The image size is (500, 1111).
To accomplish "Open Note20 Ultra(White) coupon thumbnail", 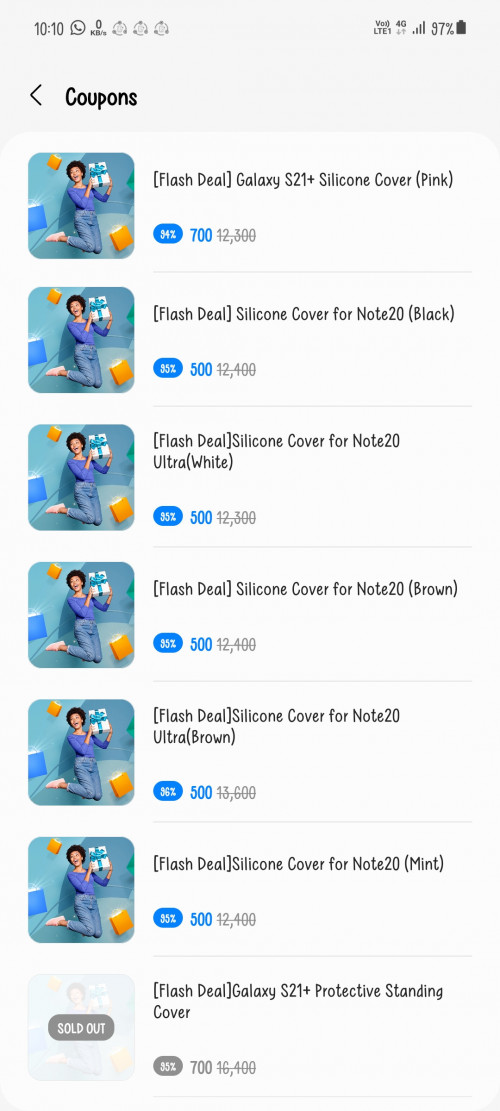I will tap(81, 477).
